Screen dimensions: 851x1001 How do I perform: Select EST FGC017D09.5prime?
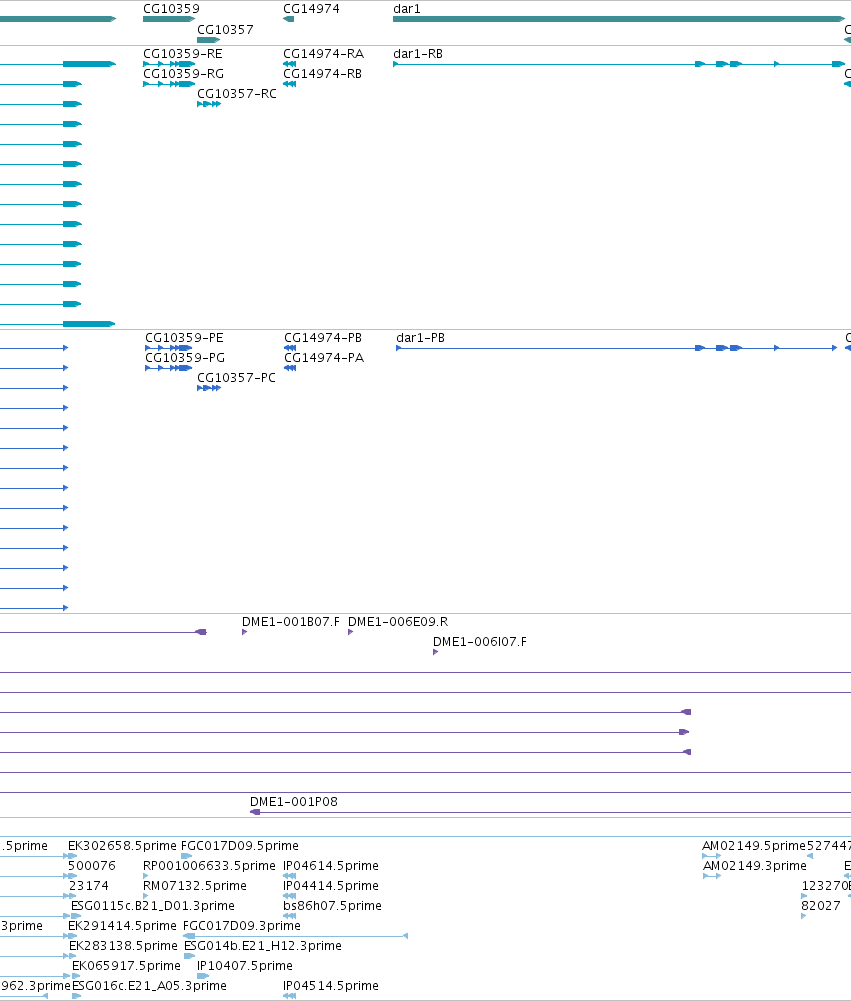tap(239, 846)
